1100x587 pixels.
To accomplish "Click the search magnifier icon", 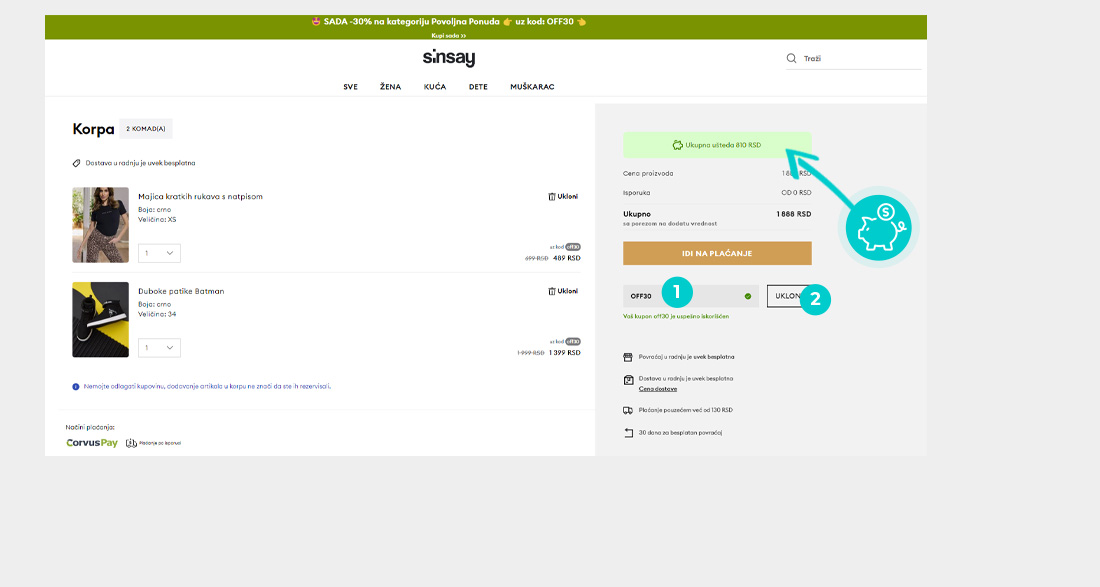I will tap(791, 59).
